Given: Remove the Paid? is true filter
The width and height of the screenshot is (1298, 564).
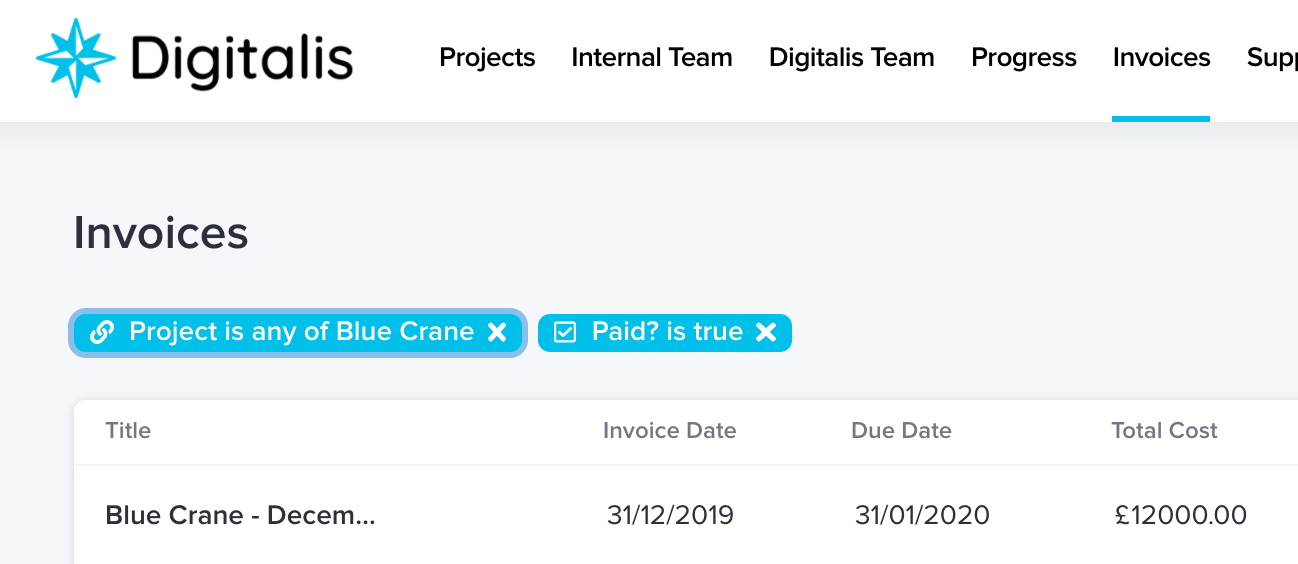Looking at the screenshot, I should (766, 333).
